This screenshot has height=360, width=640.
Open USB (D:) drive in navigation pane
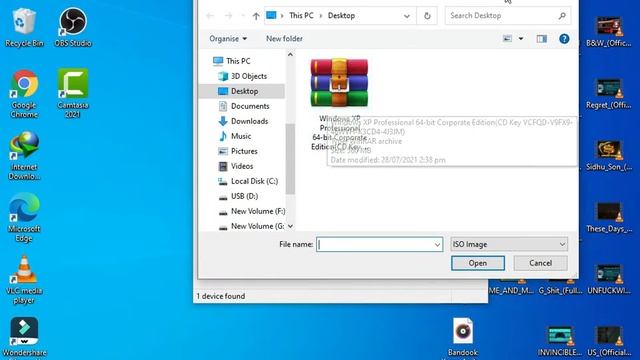pos(238,196)
